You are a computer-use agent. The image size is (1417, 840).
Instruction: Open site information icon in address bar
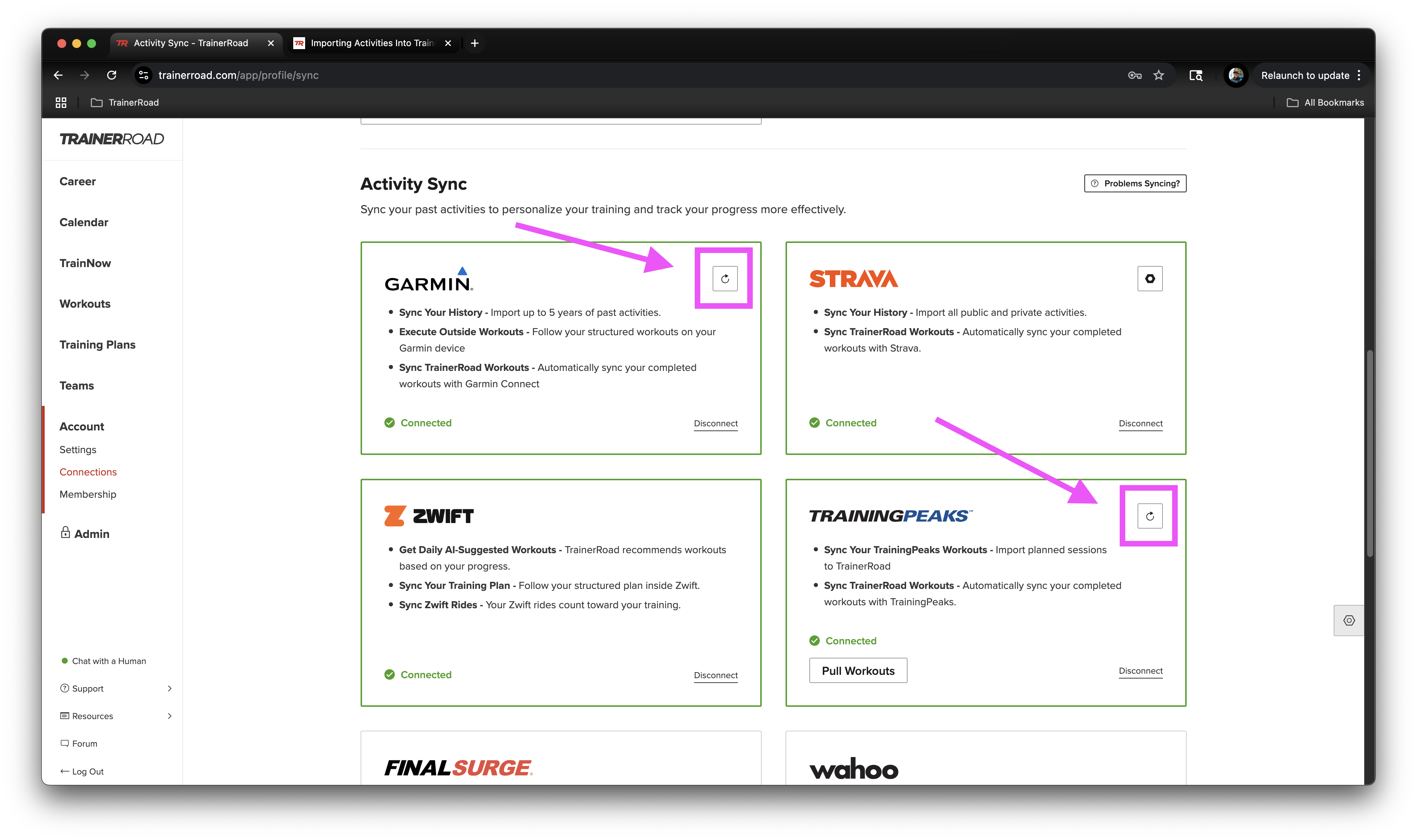click(144, 75)
